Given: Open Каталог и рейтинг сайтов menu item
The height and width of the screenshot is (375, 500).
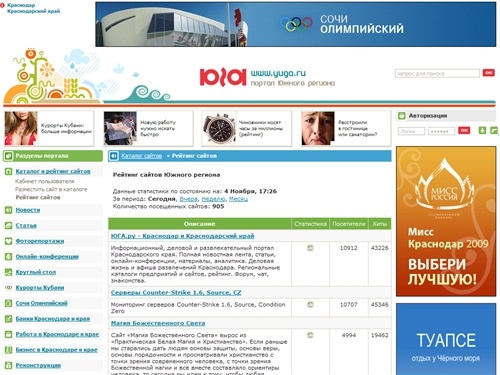Looking at the screenshot, I should click(53, 171).
